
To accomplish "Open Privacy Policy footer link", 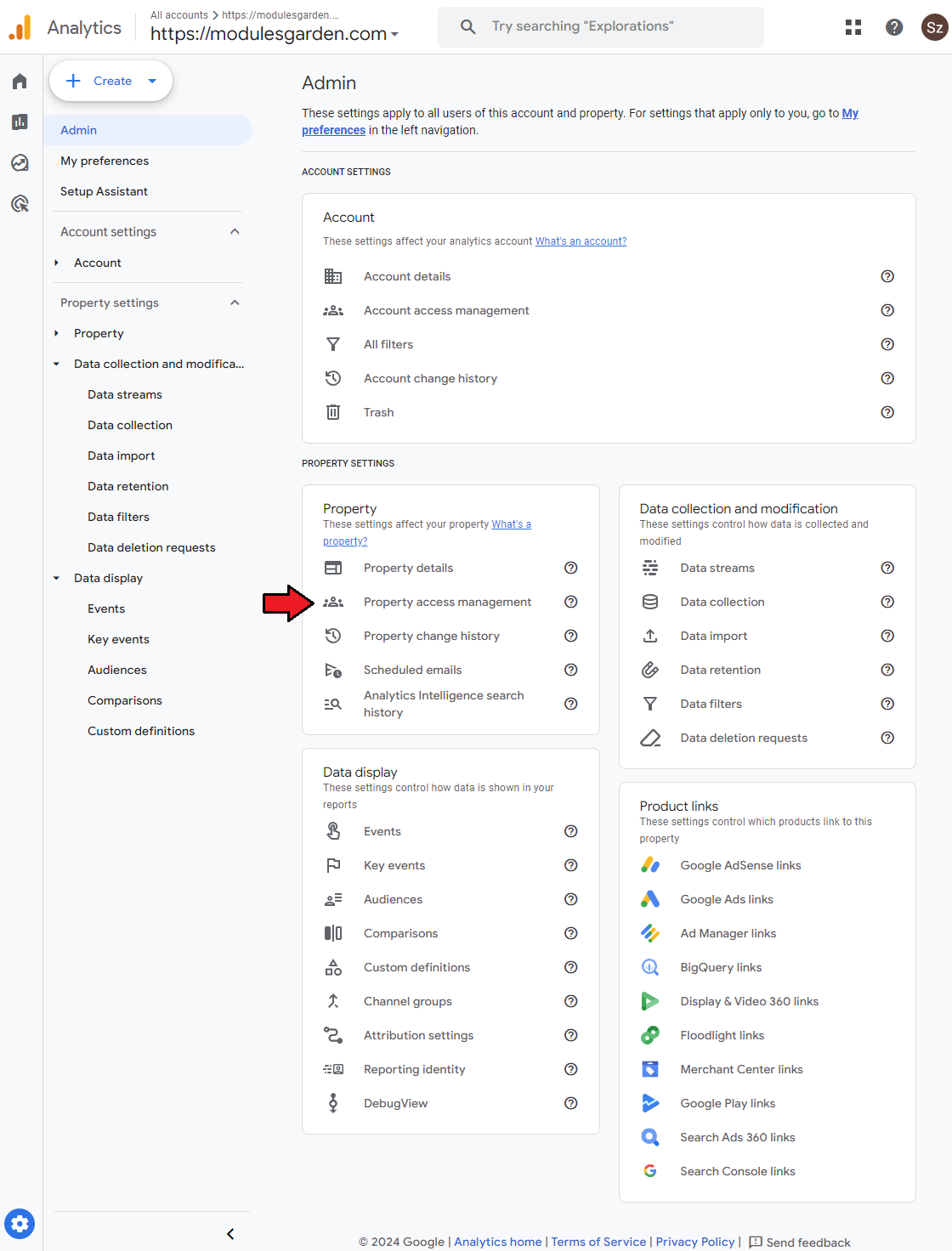I will pos(695,1242).
